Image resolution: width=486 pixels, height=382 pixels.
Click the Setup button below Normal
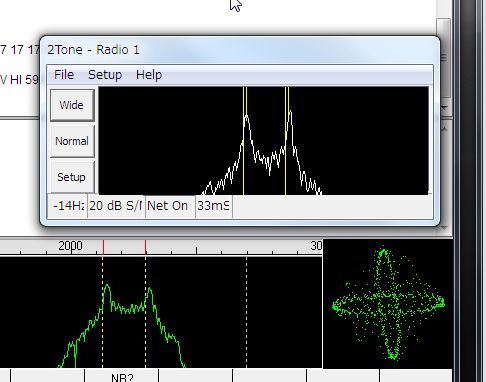tap(72, 177)
